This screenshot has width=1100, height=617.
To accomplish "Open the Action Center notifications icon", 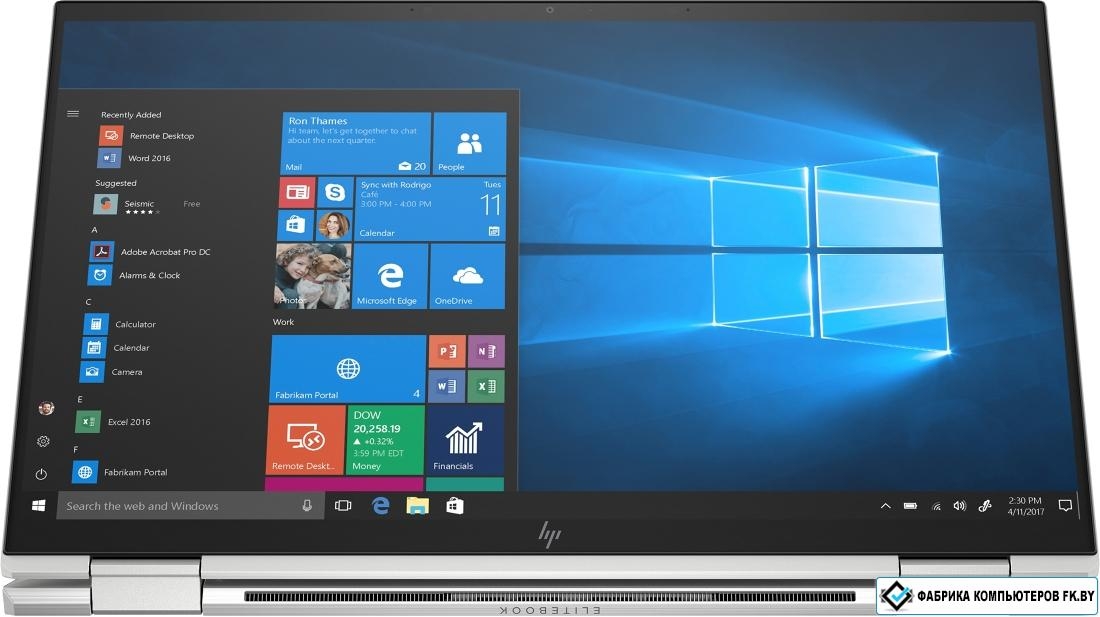I will [1065, 506].
